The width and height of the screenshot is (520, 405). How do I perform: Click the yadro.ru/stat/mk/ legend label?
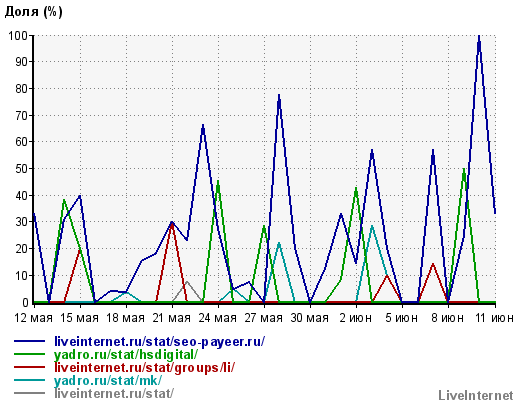coord(108,381)
